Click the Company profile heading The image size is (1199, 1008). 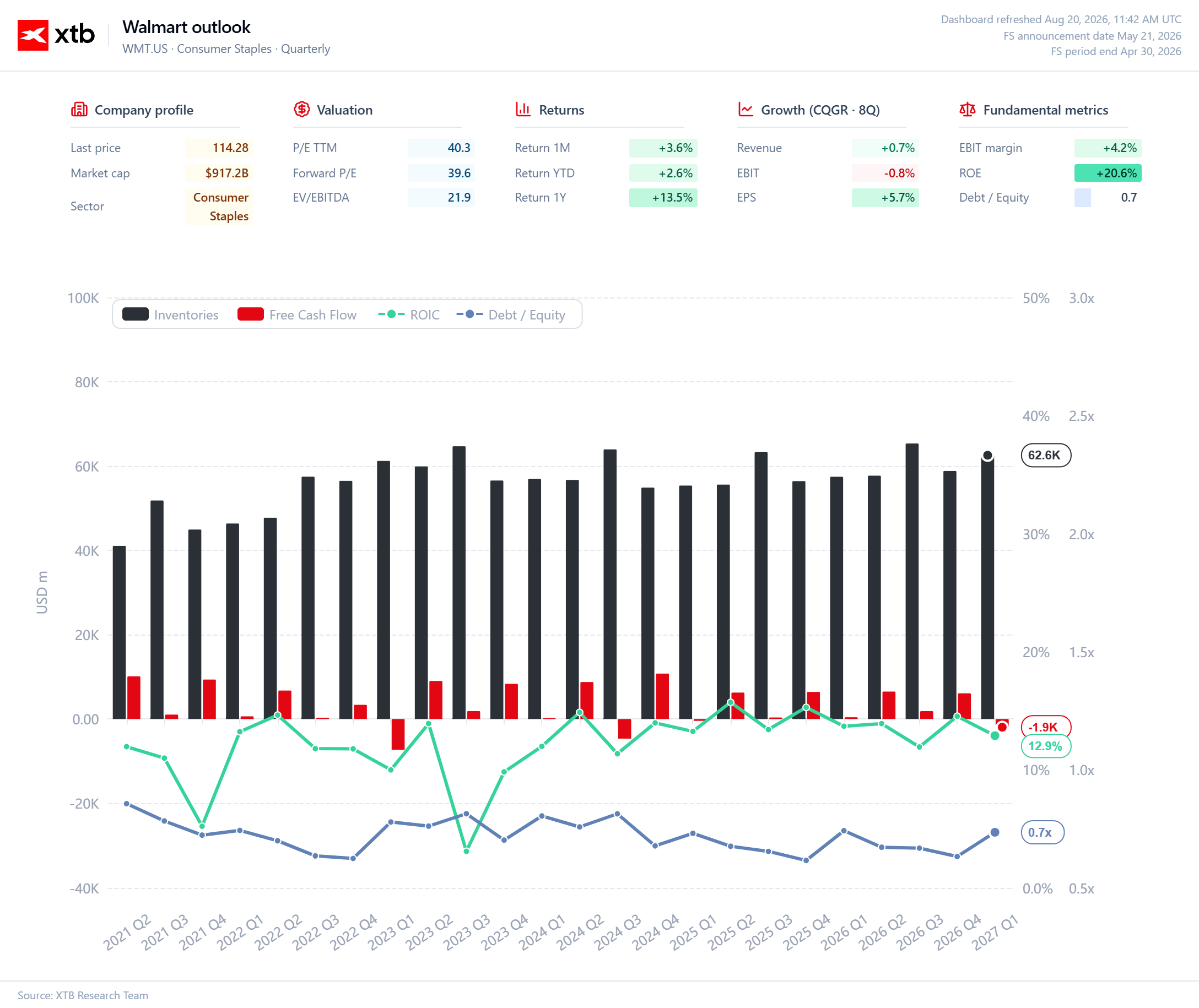coord(144,110)
